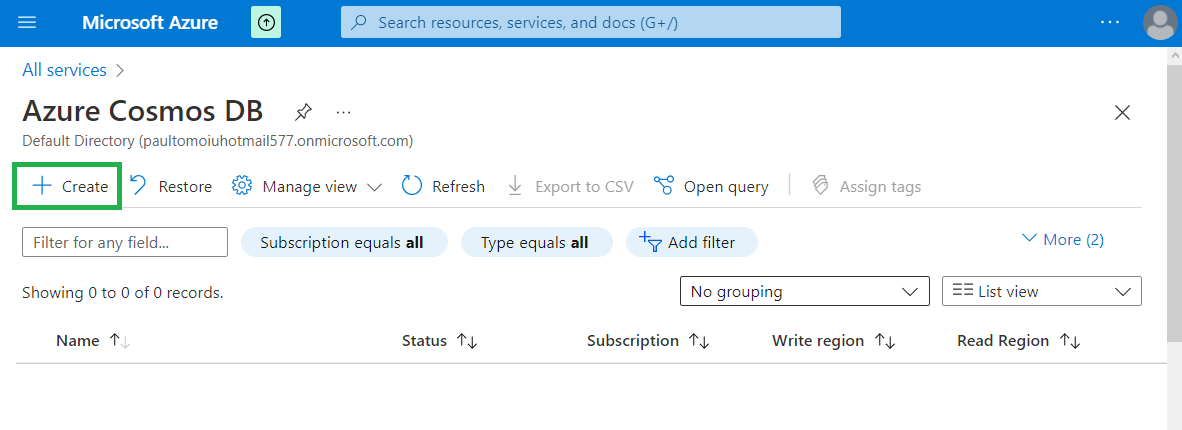This screenshot has height=430, width=1182.
Task: Click the Restore arrow icon
Action: (139, 186)
